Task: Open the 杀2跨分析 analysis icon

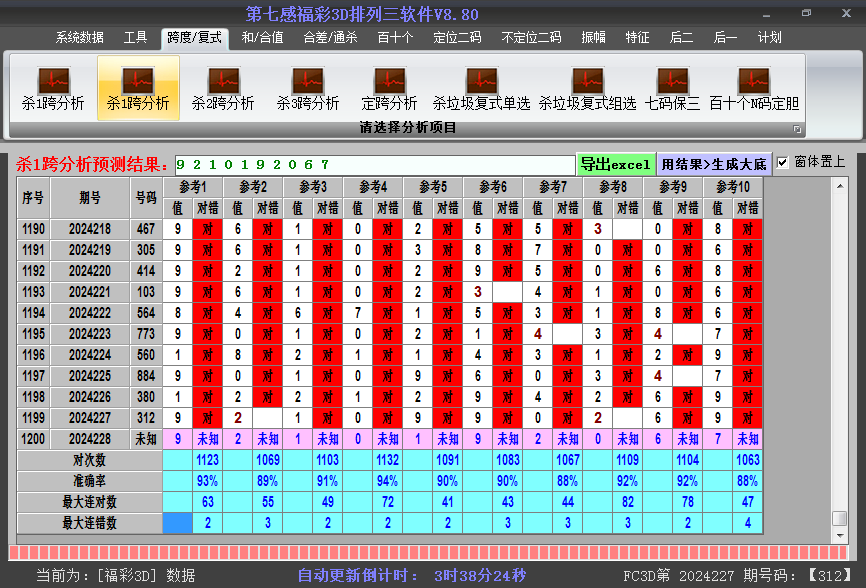Action: [223, 88]
